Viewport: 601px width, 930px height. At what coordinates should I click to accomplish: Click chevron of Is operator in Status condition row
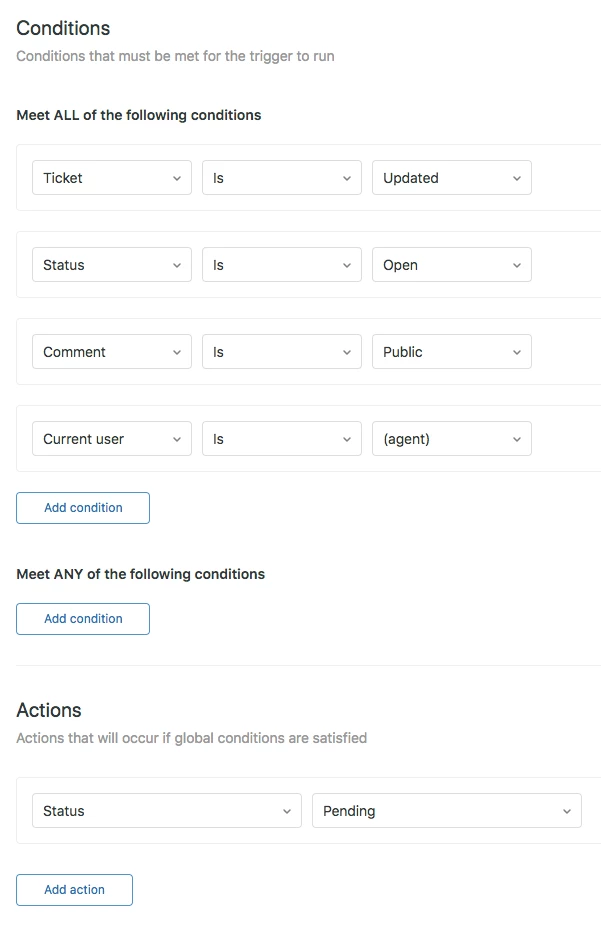347,265
